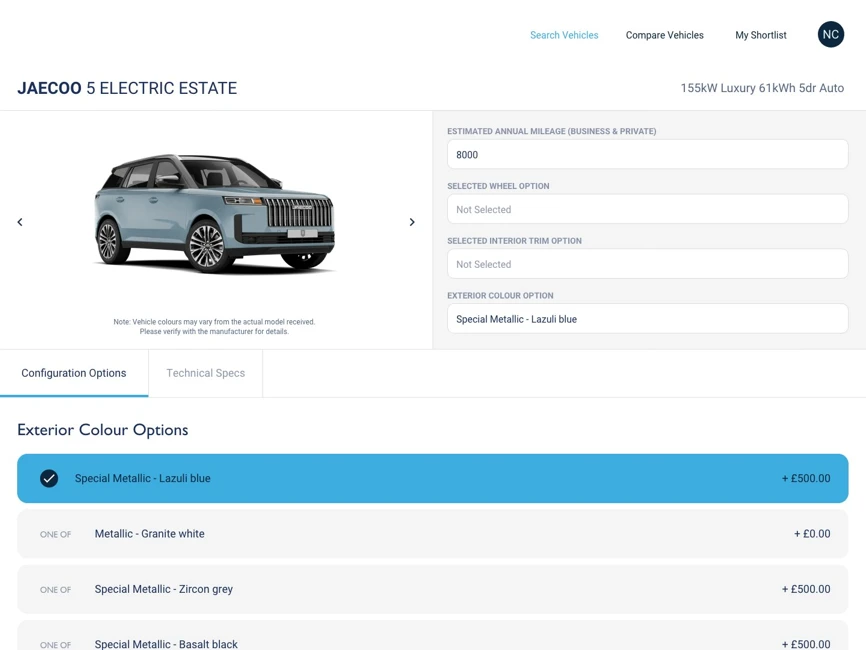This screenshot has height=650, width=866.
Task: Open My Shortlist
Action: coord(761,35)
